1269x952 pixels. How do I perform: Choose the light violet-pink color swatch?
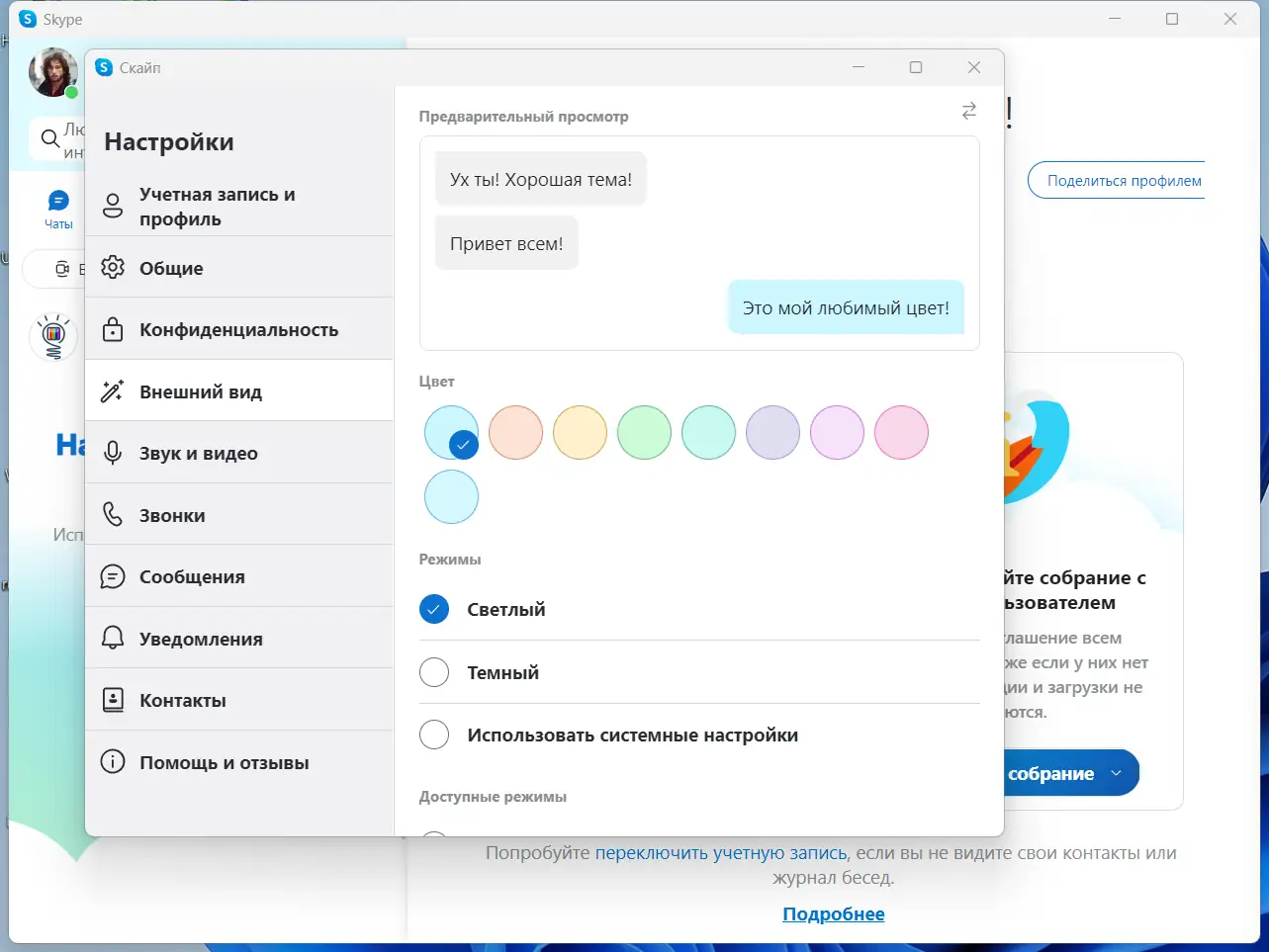tap(837, 432)
